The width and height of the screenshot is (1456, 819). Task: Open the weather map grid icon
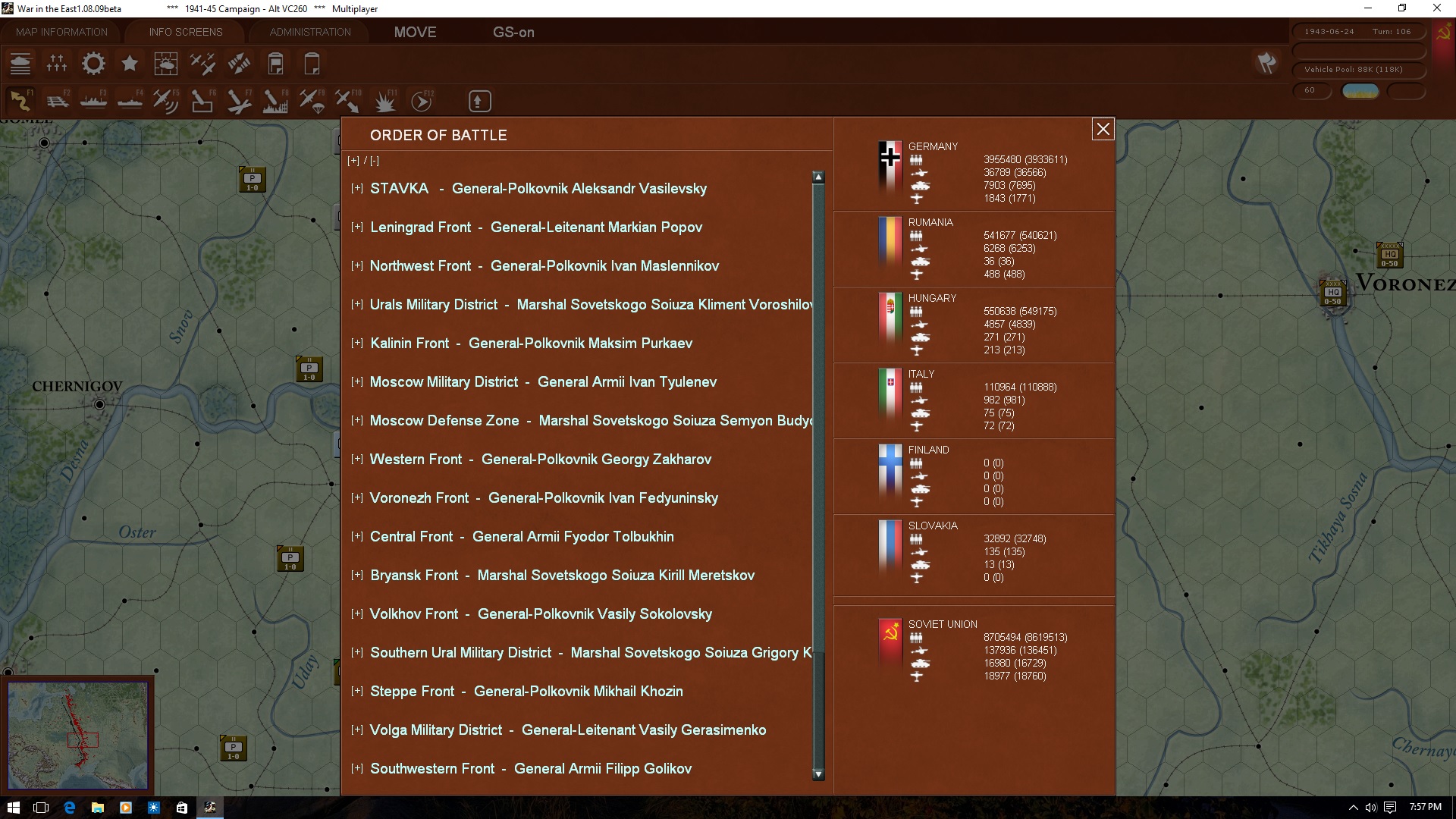(x=166, y=64)
